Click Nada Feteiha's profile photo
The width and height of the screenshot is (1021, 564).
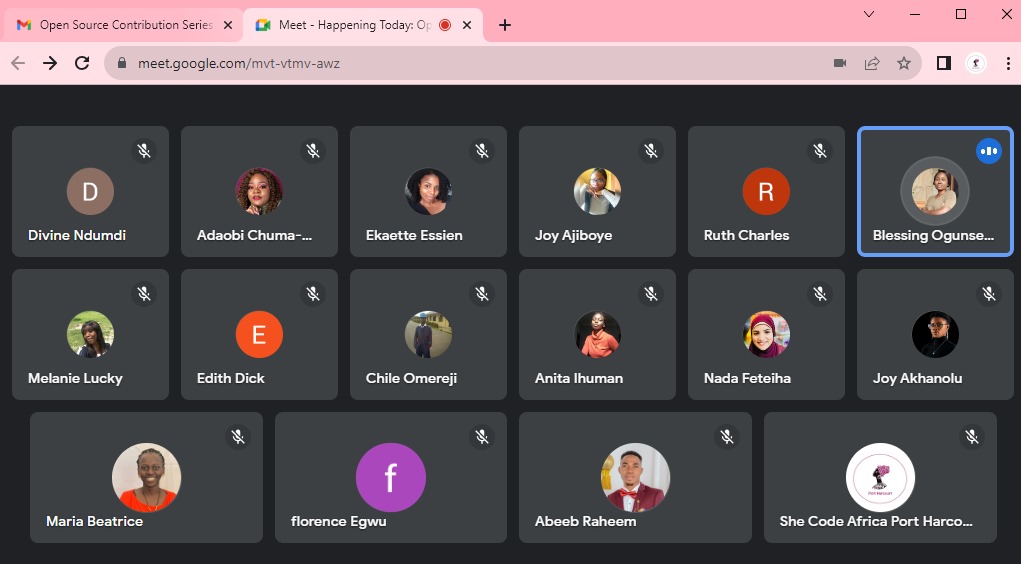point(766,334)
